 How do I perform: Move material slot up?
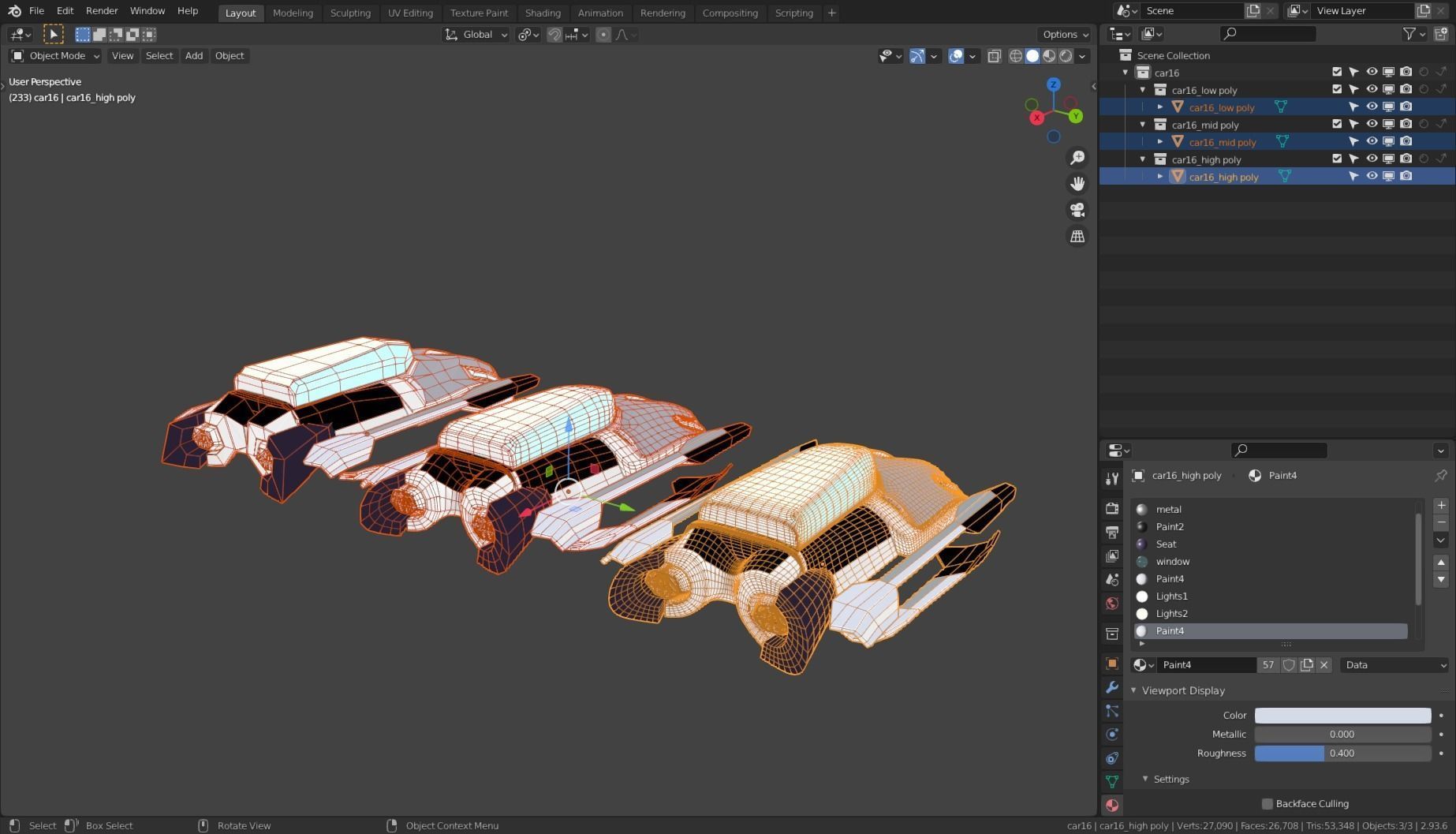point(1441,563)
